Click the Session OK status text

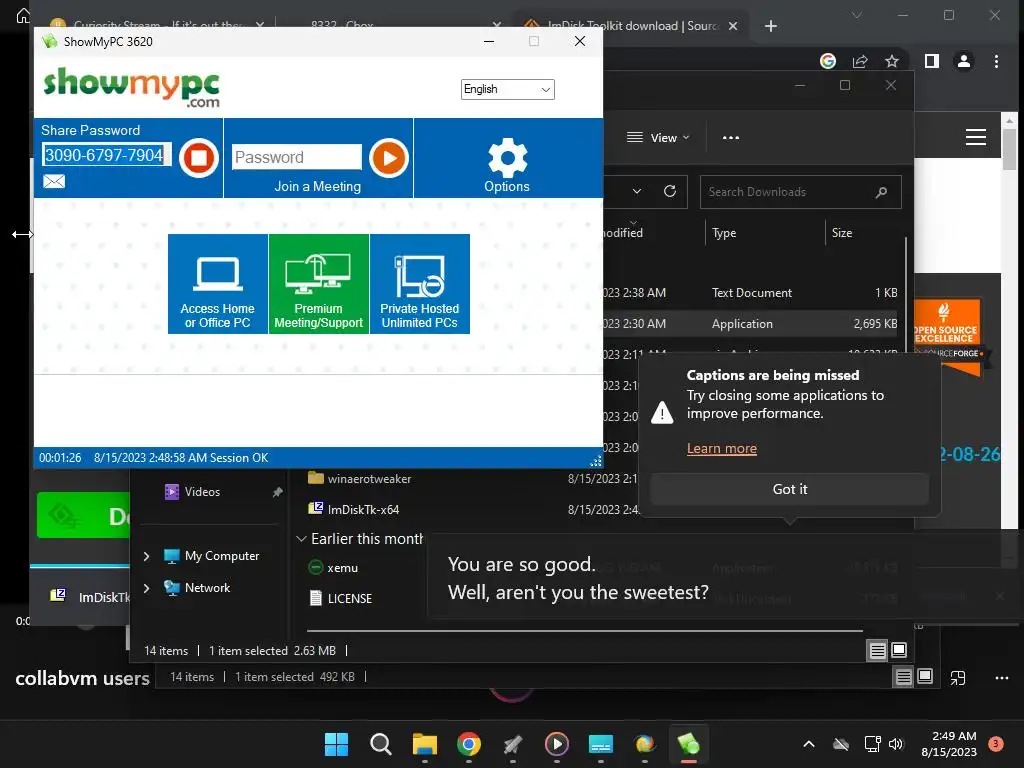pos(239,458)
